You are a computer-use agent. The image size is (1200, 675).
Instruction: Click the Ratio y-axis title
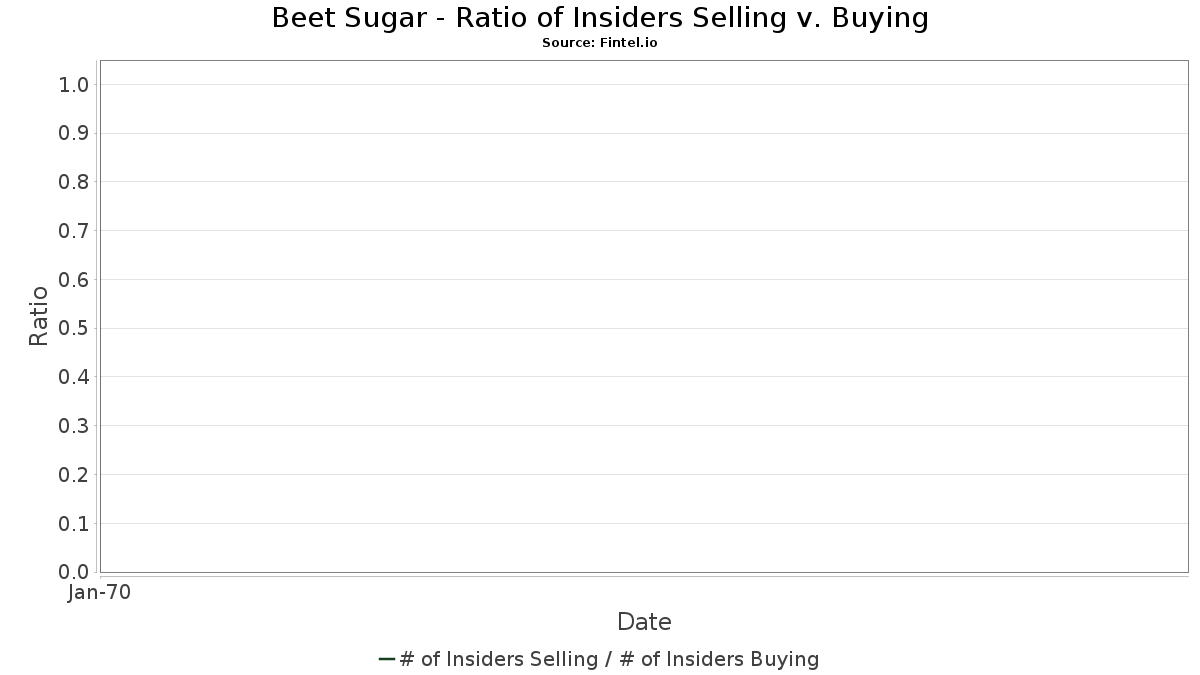pyautogui.click(x=39, y=316)
